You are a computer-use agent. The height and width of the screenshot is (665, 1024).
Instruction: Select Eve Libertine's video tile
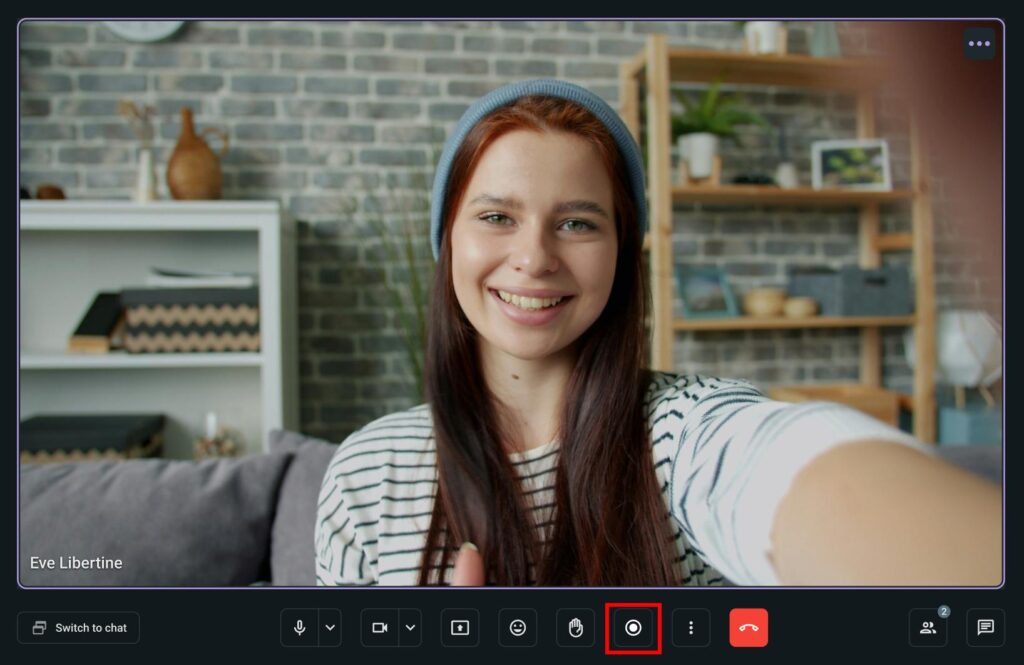coord(510,300)
